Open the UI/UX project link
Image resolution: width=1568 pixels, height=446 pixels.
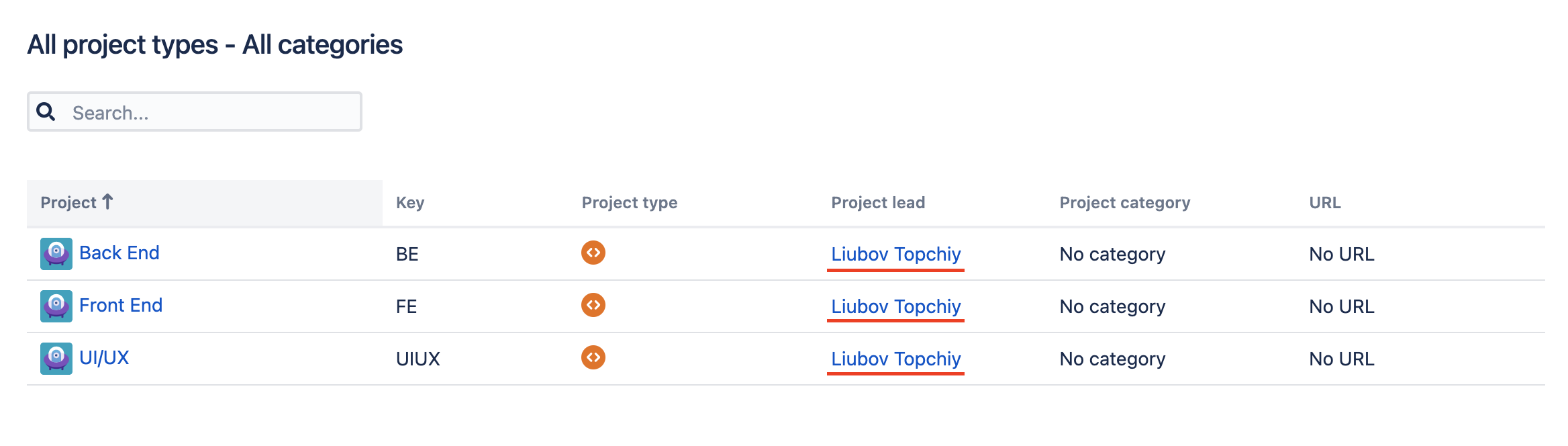[104, 358]
